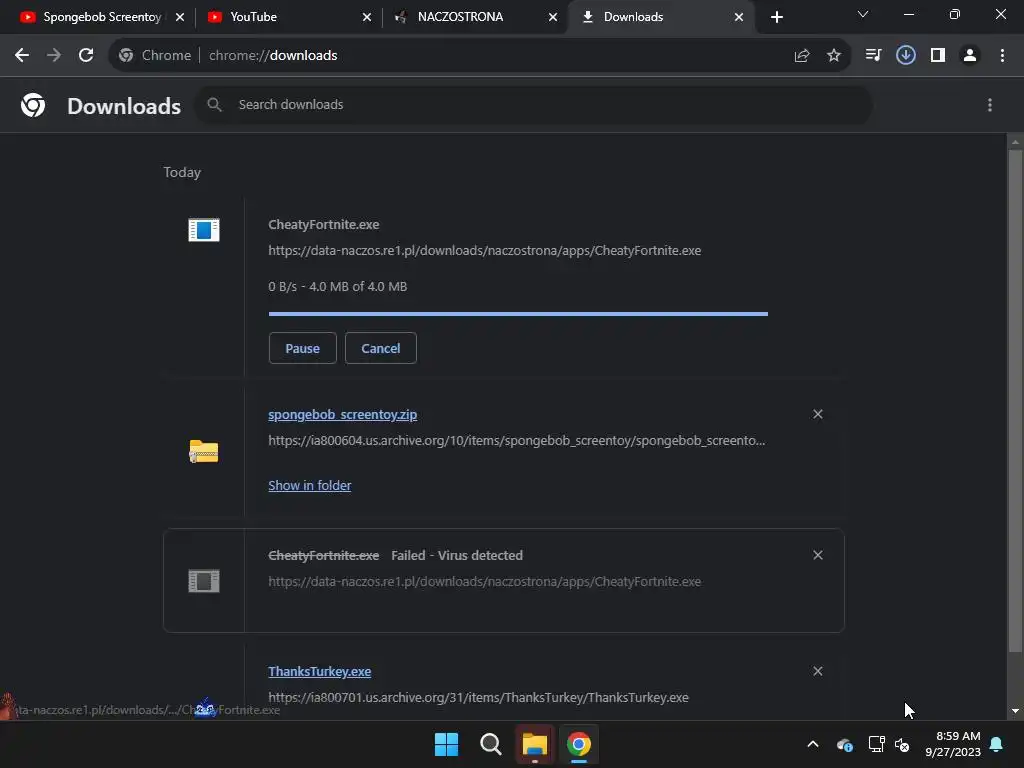Click the CheatyFortnite.exe download progress bar

pos(518,314)
